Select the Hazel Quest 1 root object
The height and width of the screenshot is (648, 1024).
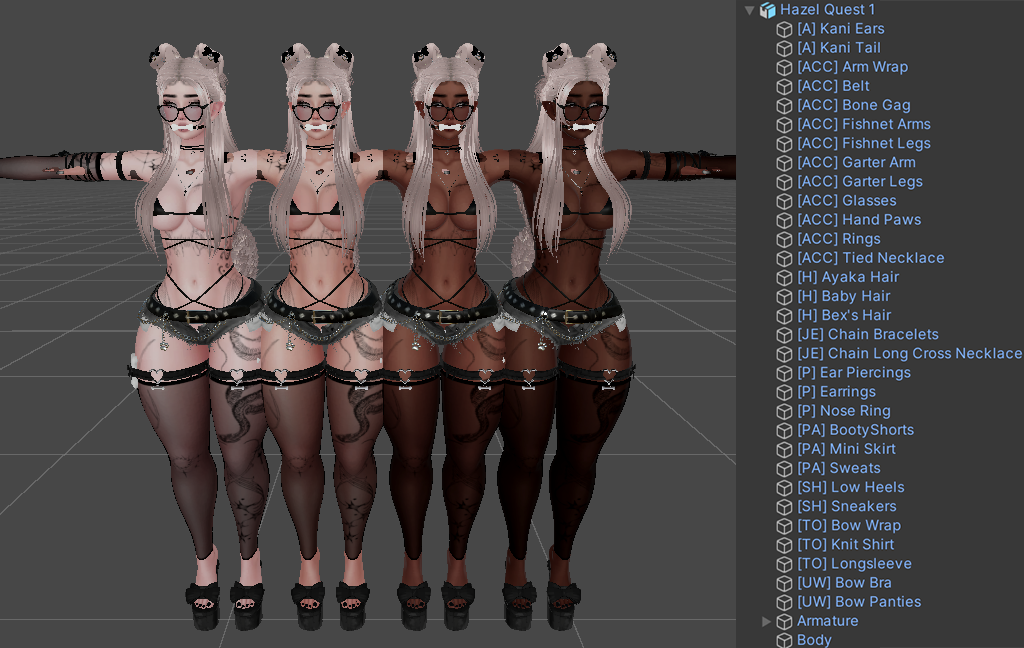[x=827, y=10]
